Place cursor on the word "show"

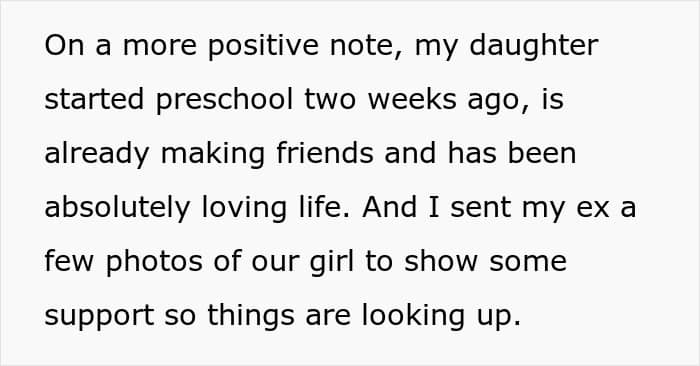coord(441,261)
